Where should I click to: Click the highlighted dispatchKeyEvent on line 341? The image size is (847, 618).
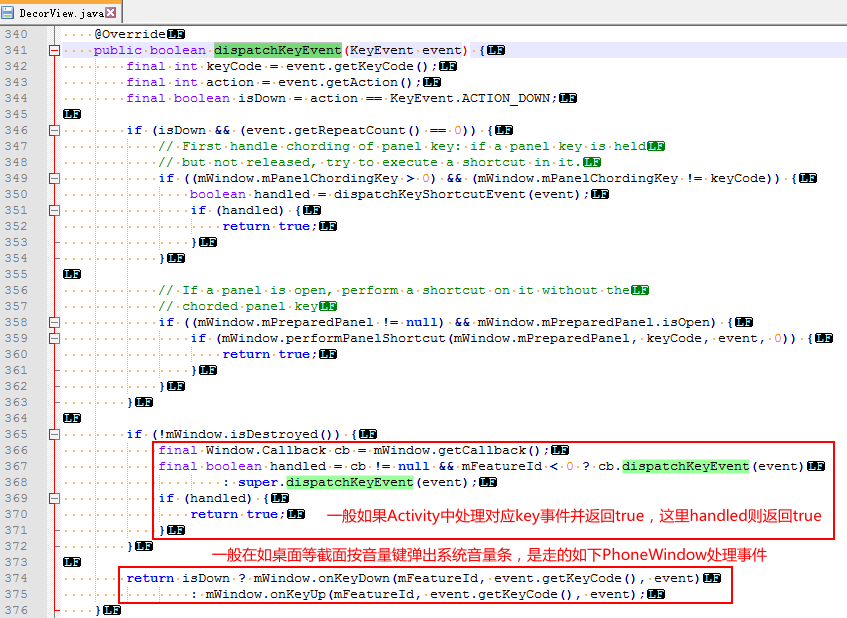click(x=278, y=50)
